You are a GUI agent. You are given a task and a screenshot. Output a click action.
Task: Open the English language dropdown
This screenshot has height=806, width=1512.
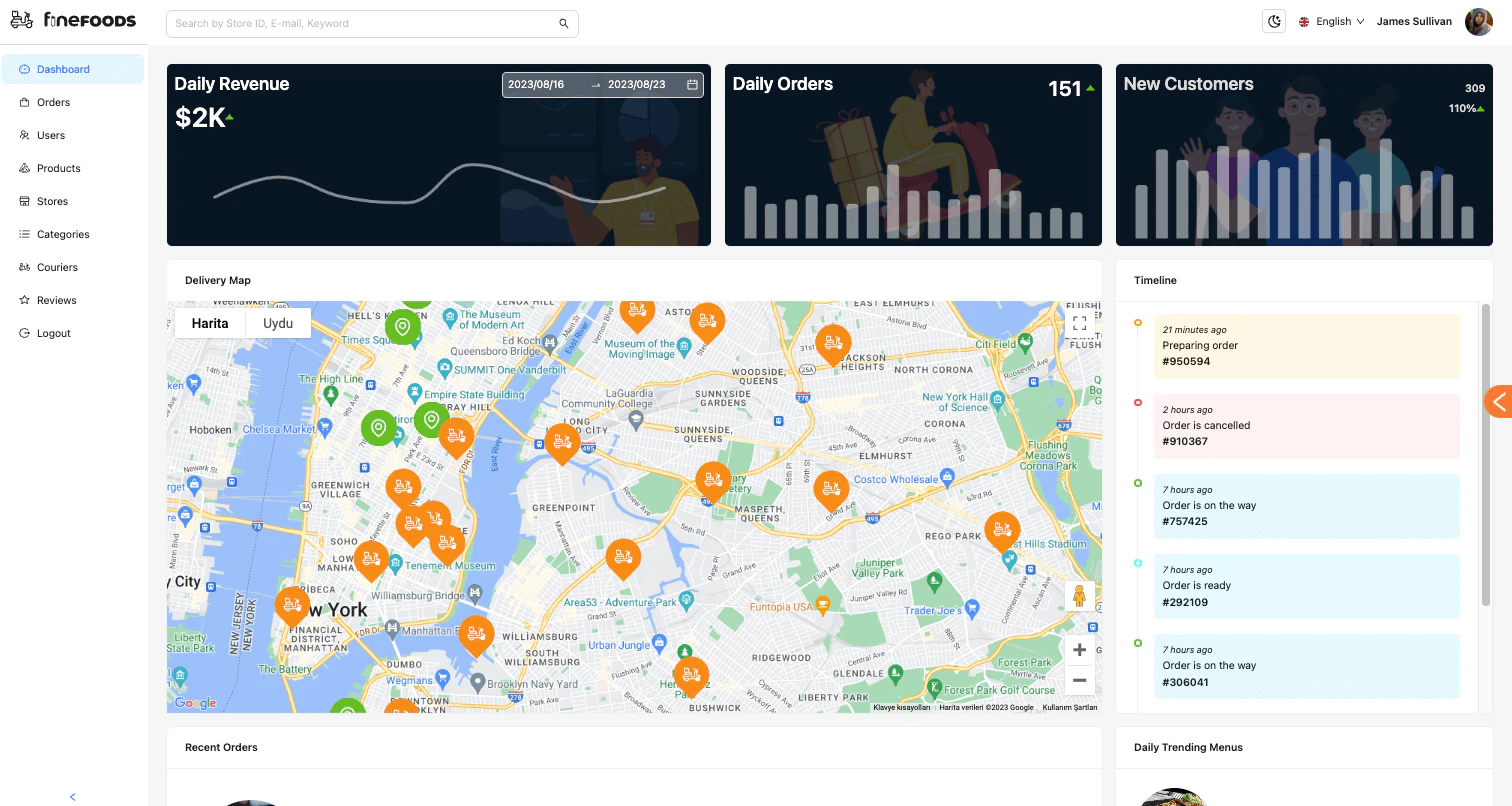(1331, 22)
